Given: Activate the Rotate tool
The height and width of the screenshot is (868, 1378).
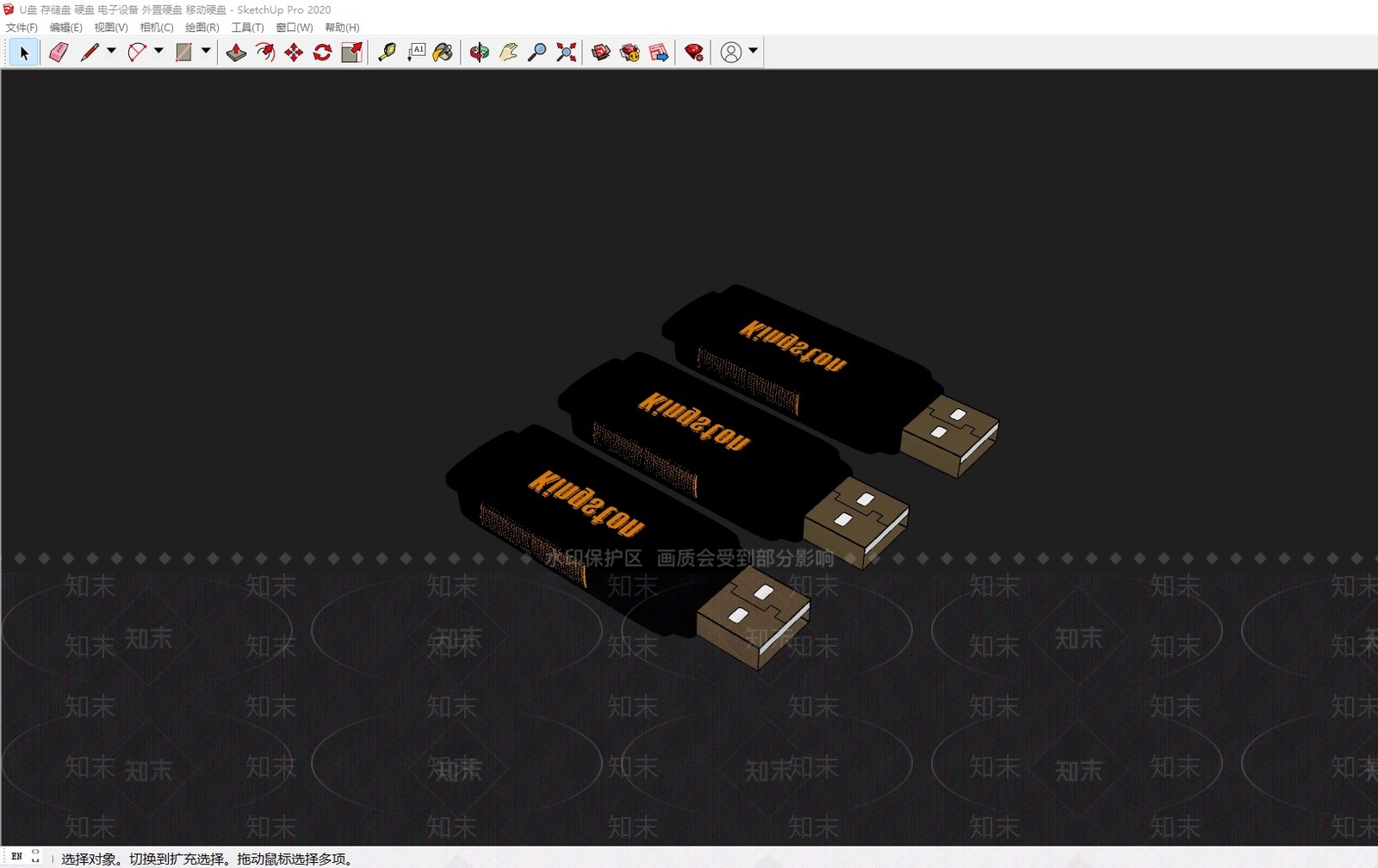Looking at the screenshot, I should (x=322, y=53).
